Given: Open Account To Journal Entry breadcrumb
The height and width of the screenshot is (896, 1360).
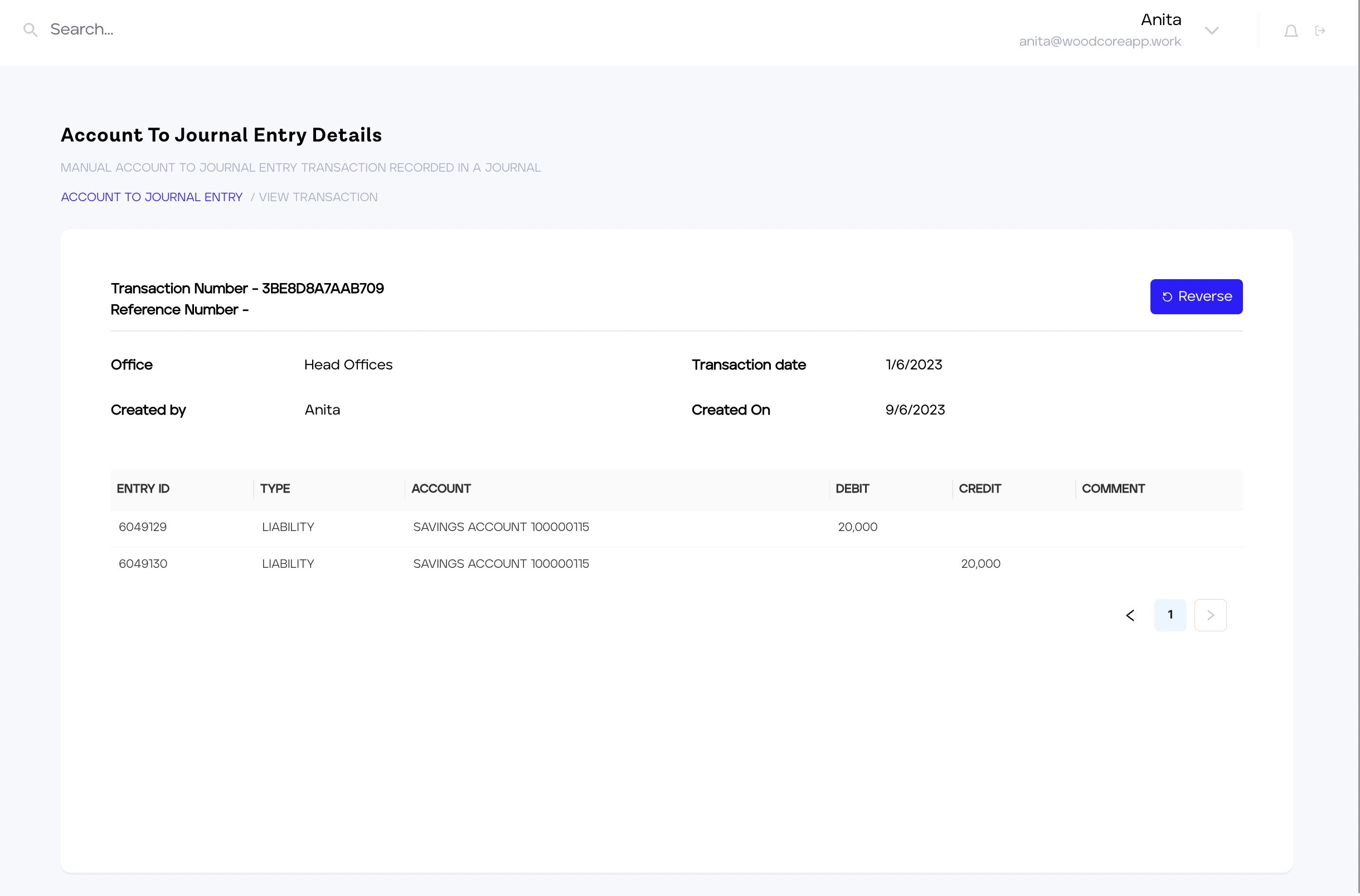Looking at the screenshot, I should coord(152,197).
